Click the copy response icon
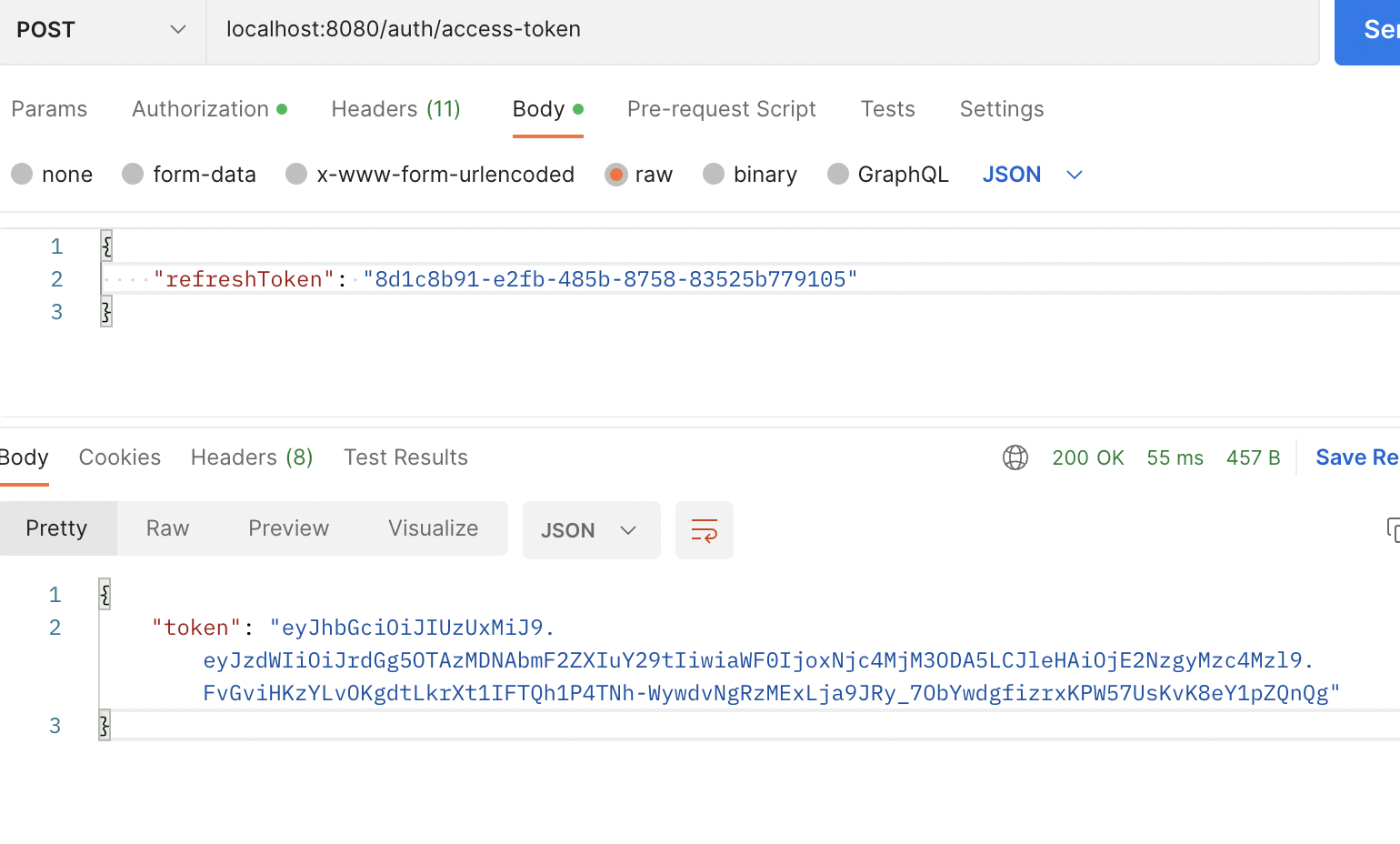 (1392, 530)
